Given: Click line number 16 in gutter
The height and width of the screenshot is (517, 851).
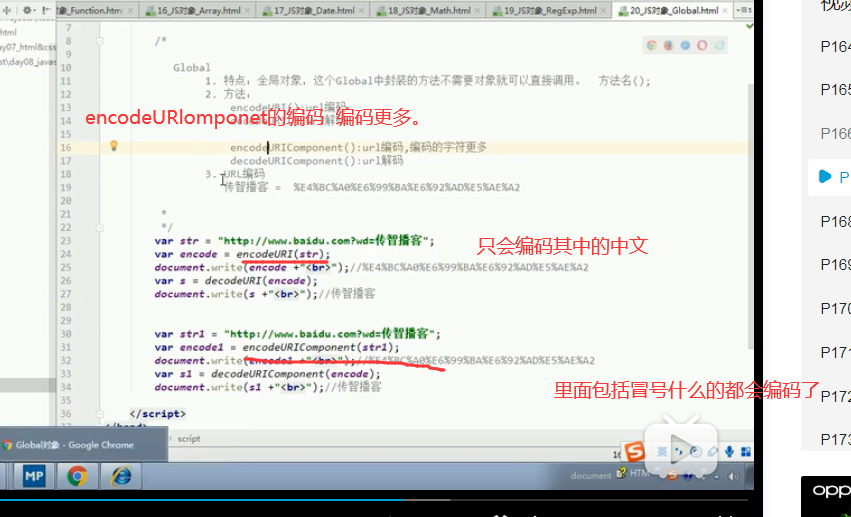Looking at the screenshot, I should click(x=66, y=148).
